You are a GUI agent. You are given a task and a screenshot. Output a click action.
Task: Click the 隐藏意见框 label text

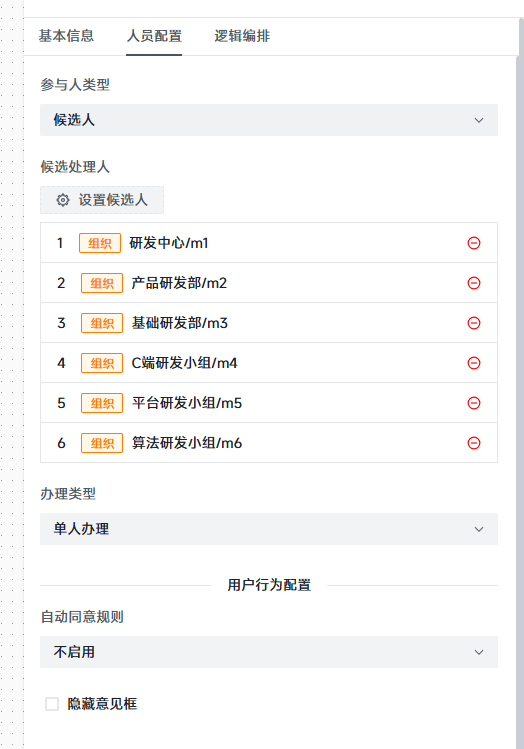tap(102, 704)
